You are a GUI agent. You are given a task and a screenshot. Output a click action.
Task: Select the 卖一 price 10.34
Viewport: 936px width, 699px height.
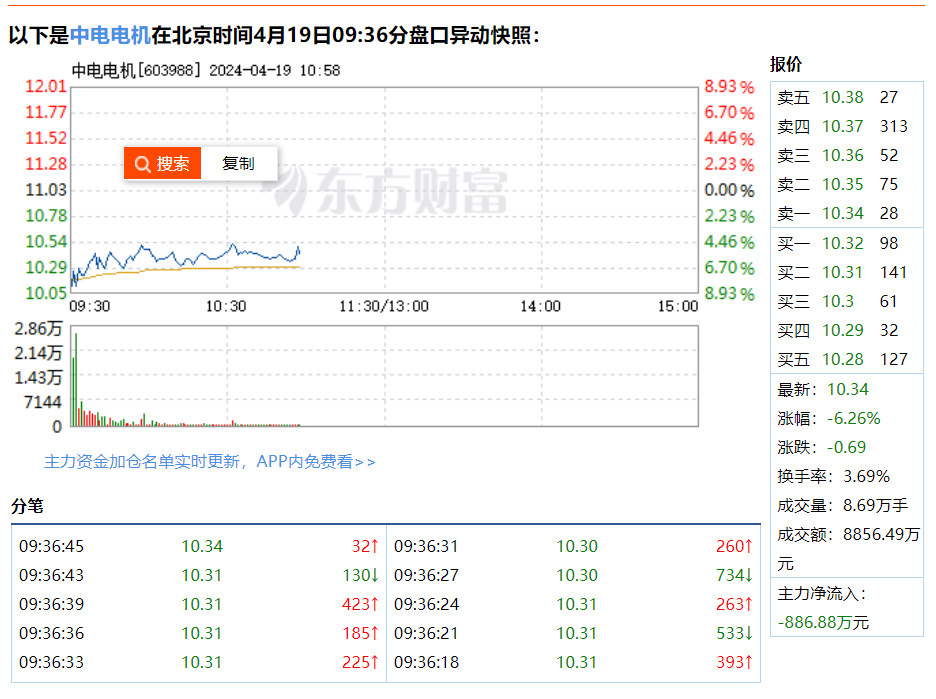pos(843,213)
